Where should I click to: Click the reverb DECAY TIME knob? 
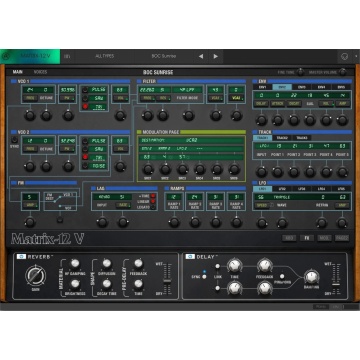[107, 284]
